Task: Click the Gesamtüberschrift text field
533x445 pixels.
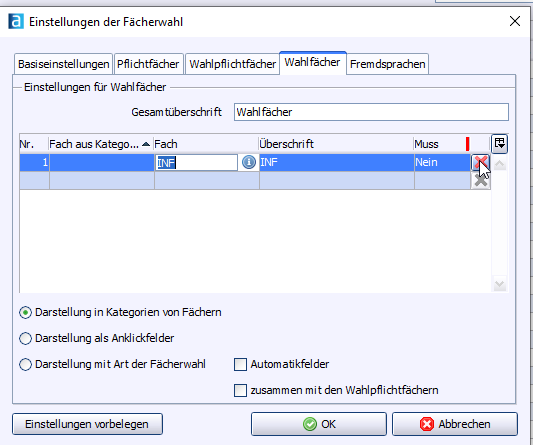Action: (371, 112)
